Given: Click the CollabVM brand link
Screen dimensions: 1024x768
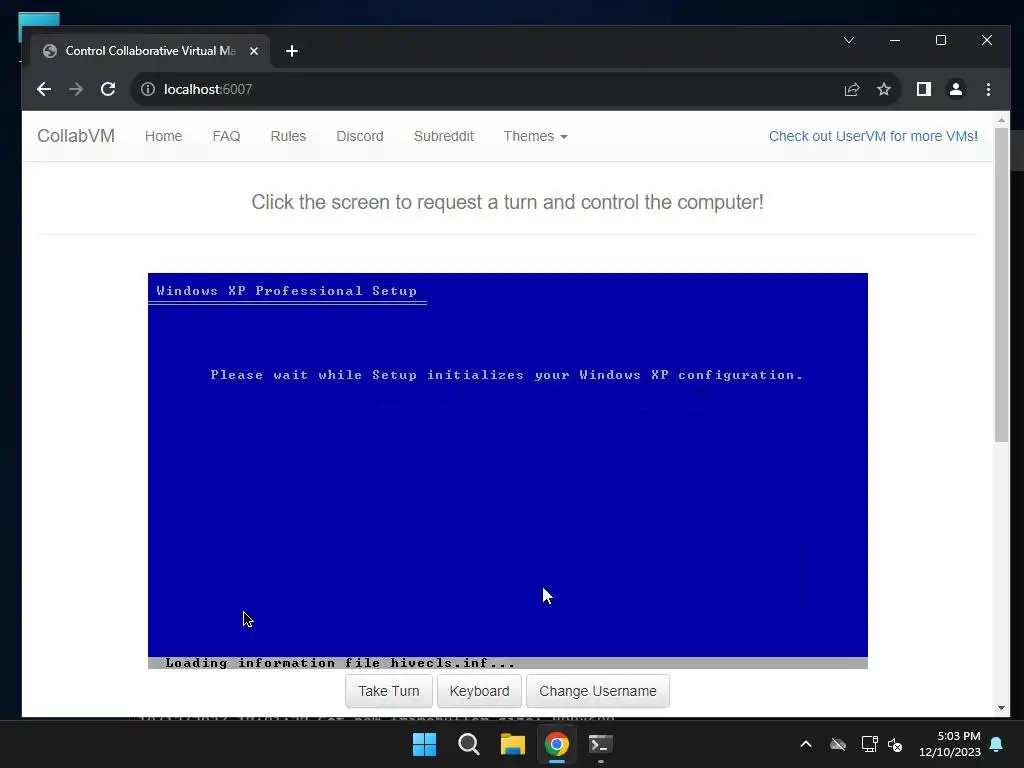Looking at the screenshot, I should (x=76, y=136).
